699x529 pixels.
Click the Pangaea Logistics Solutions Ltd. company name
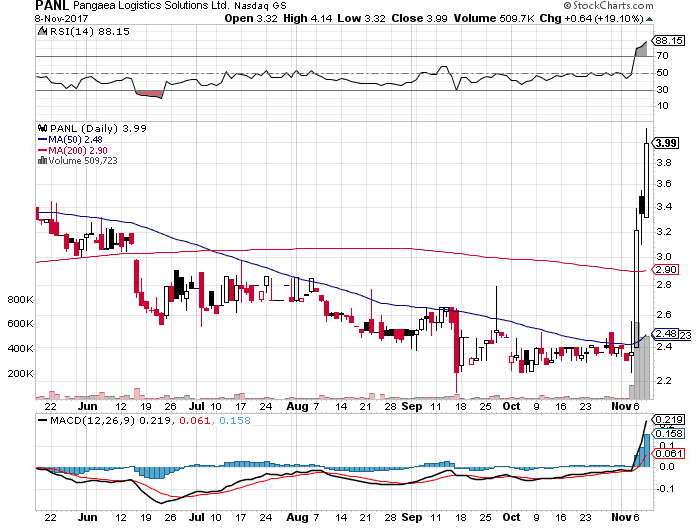pos(151,5)
